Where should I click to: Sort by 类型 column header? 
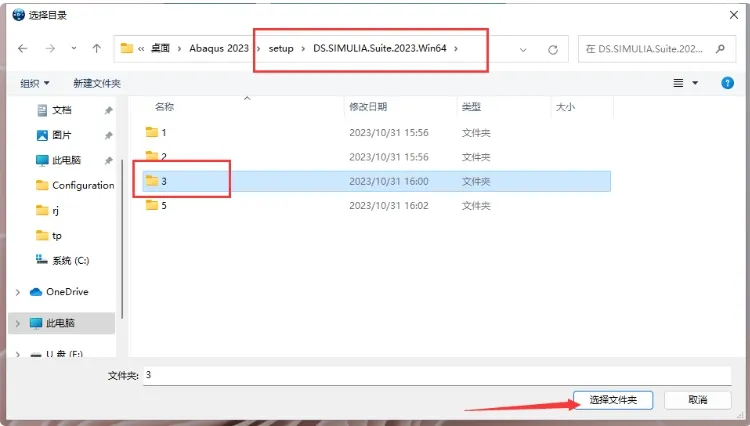(x=471, y=107)
